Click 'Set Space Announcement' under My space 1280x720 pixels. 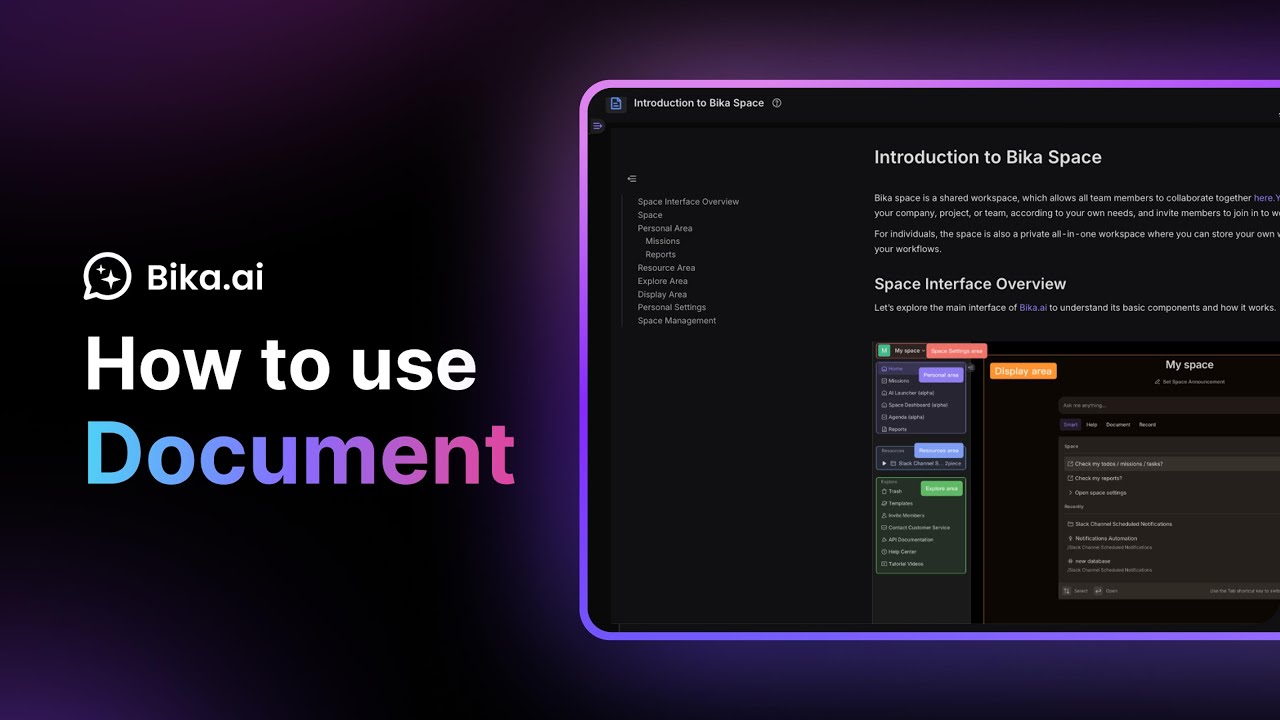(1189, 382)
